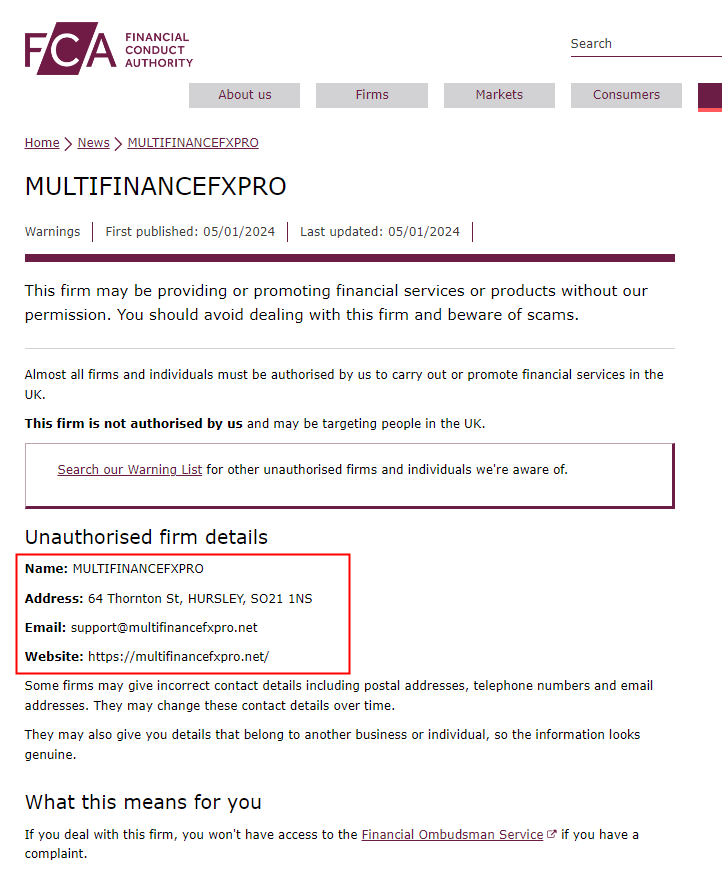Open the About us menu
The image size is (722, 872).
coord(245,95)
